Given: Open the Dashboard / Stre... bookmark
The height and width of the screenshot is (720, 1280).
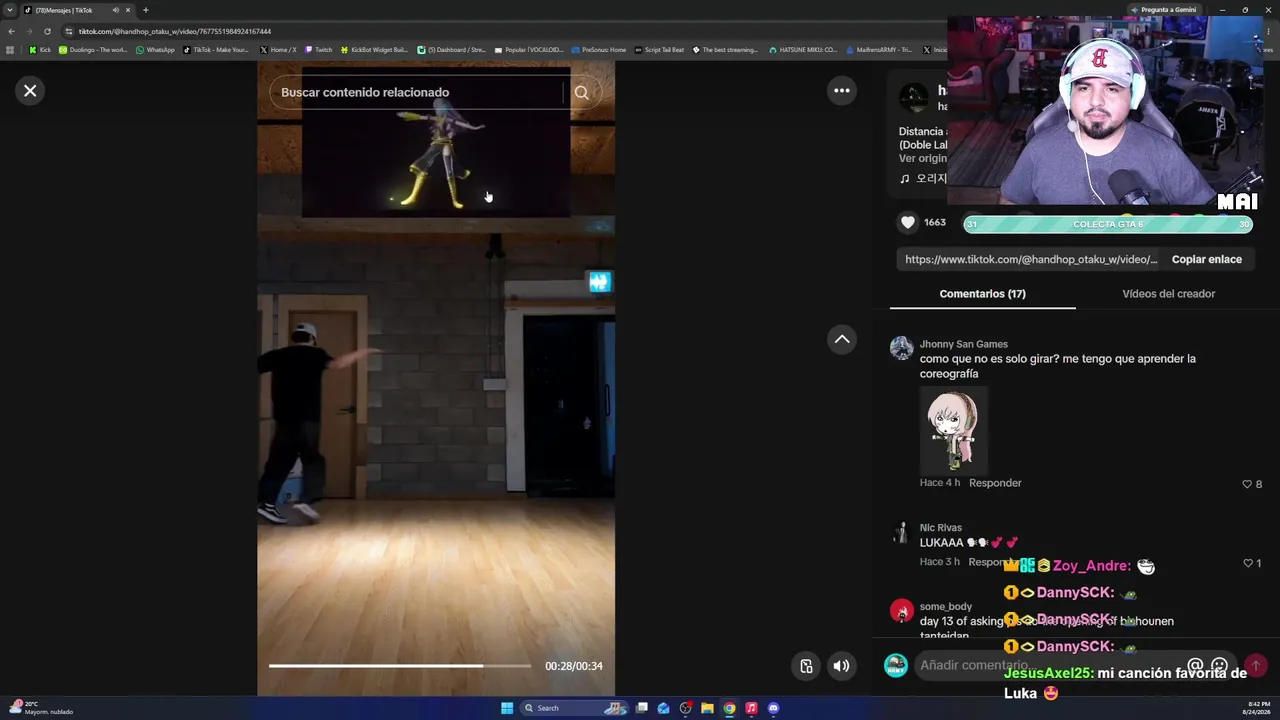Looking at the screenshot, I should [451, 49].
